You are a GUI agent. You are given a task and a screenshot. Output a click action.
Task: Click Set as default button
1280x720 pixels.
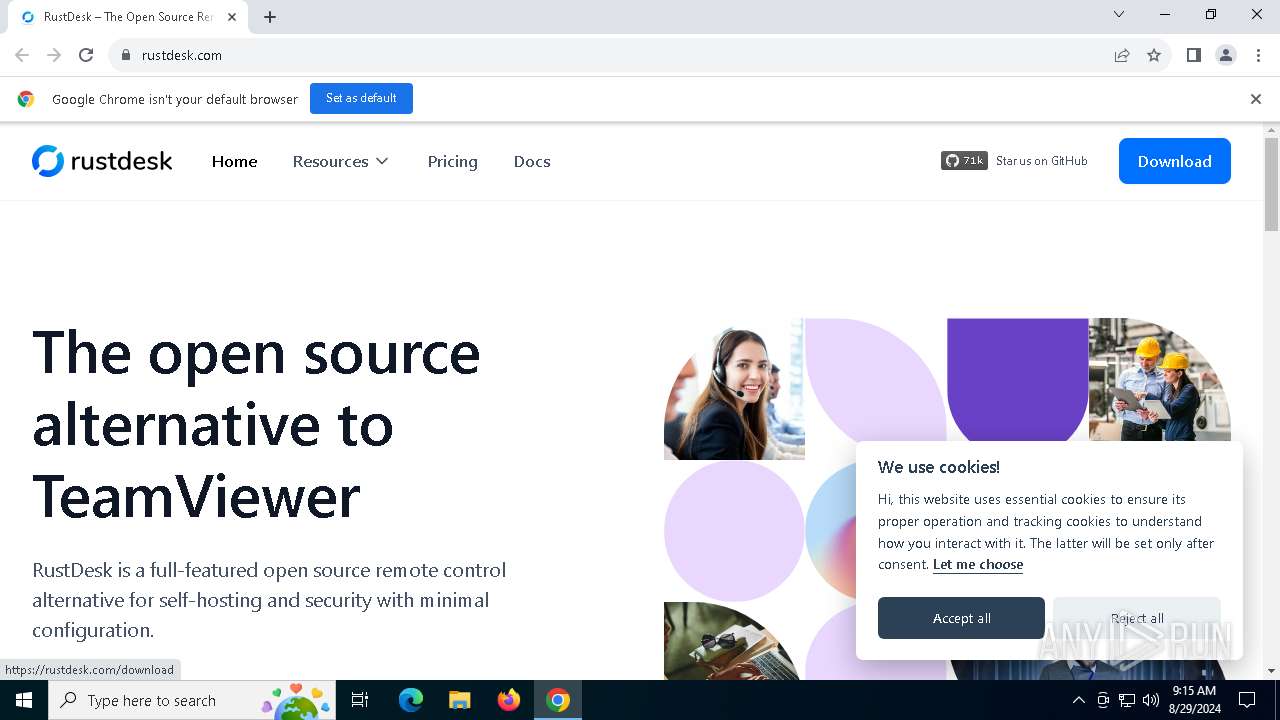pyautogui.click(x=361, y=98)
